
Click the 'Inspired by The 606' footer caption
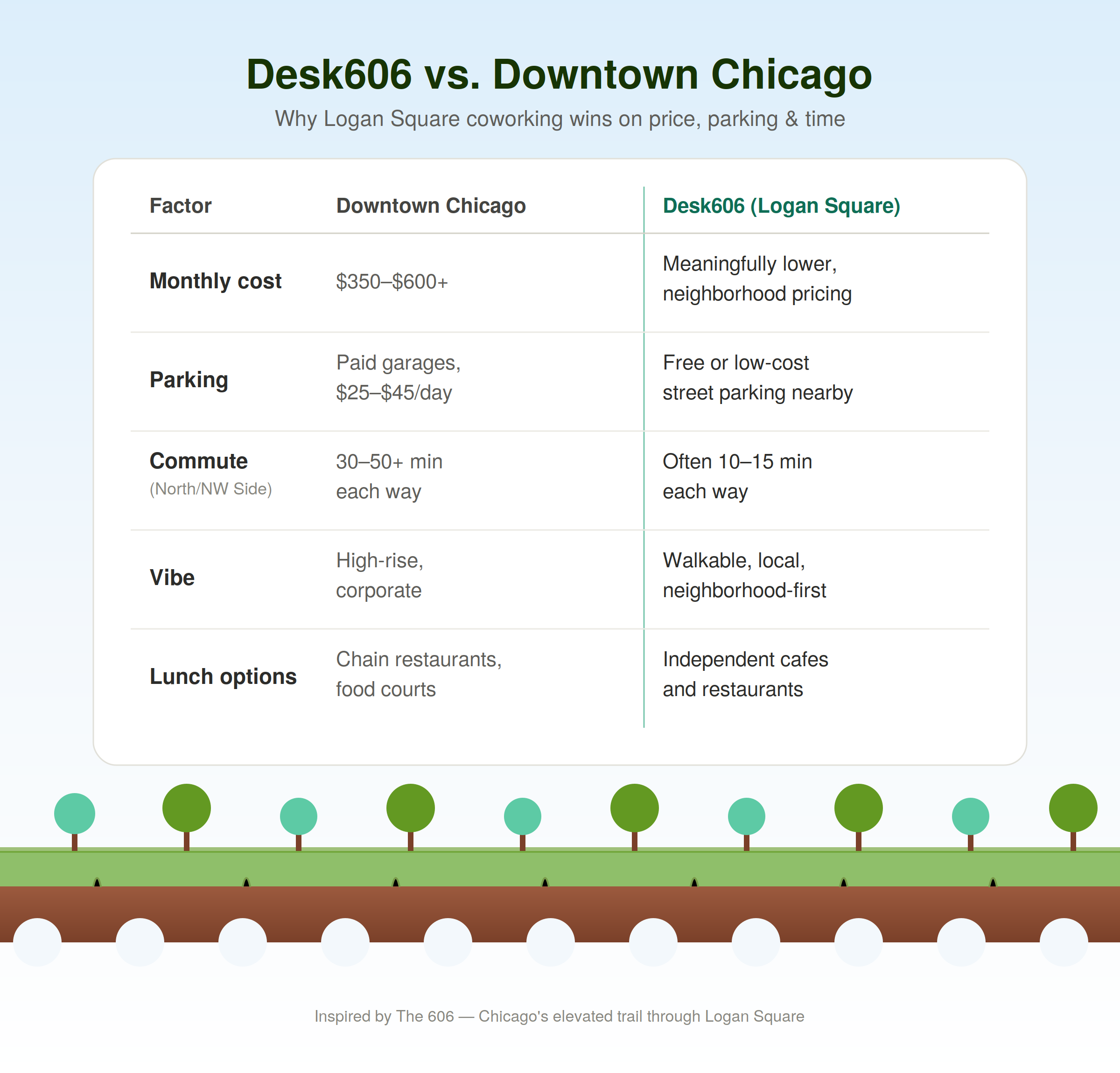tap(560, 1017)
